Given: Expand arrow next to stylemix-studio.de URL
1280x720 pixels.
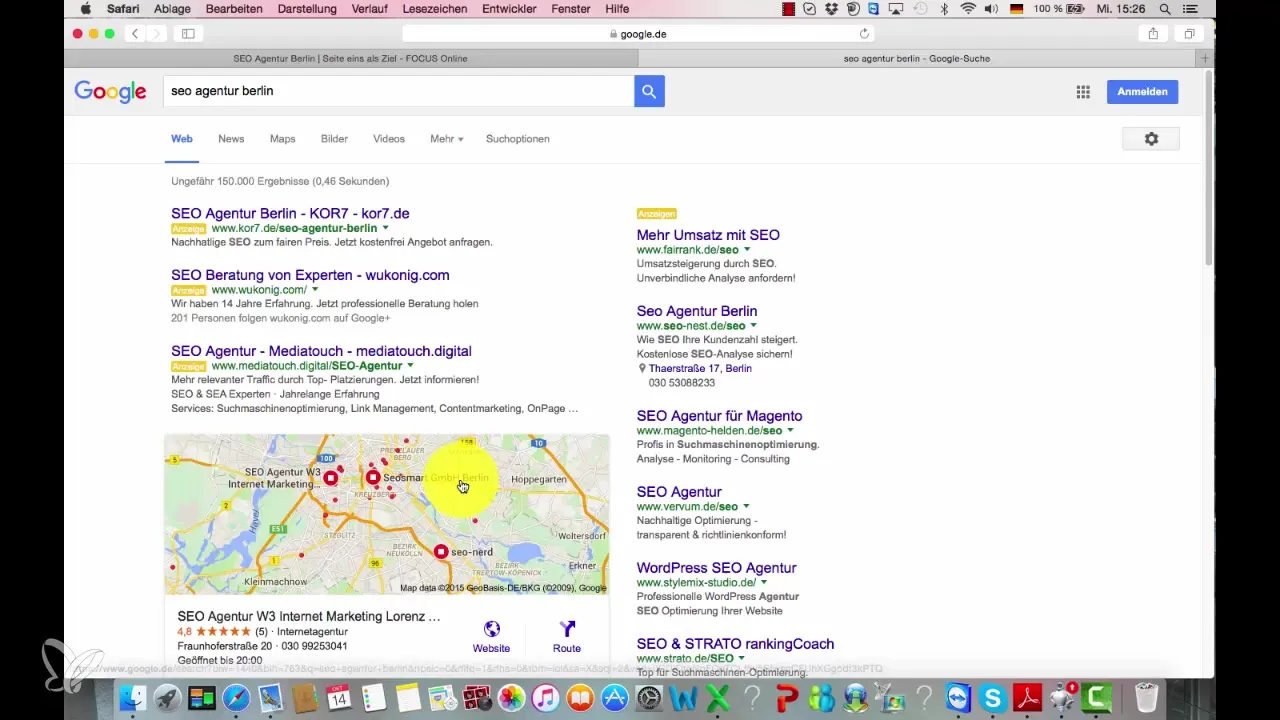Looking at the screenshot, I should coord(764,583).
